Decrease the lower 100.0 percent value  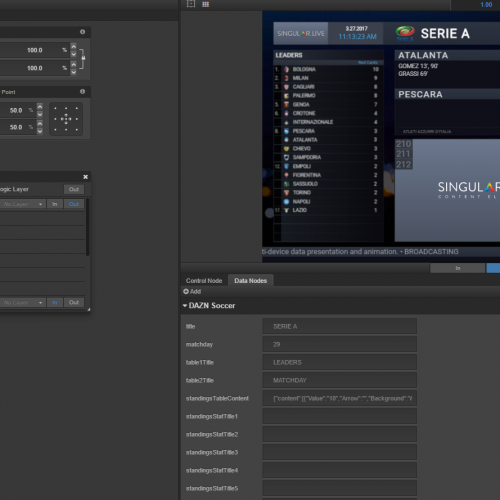click(74, 72)
